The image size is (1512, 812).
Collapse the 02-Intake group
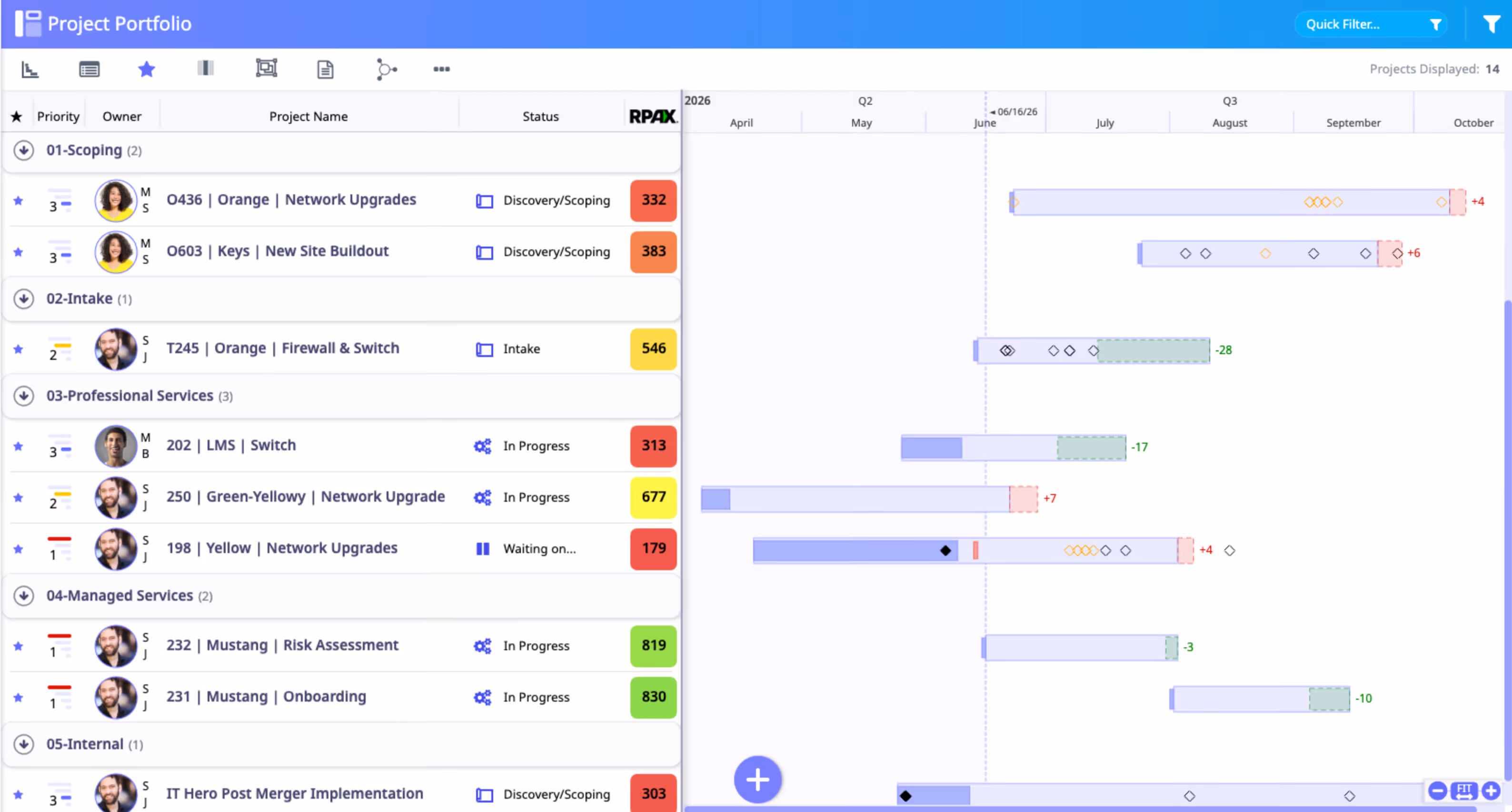[x=23, y=298]
